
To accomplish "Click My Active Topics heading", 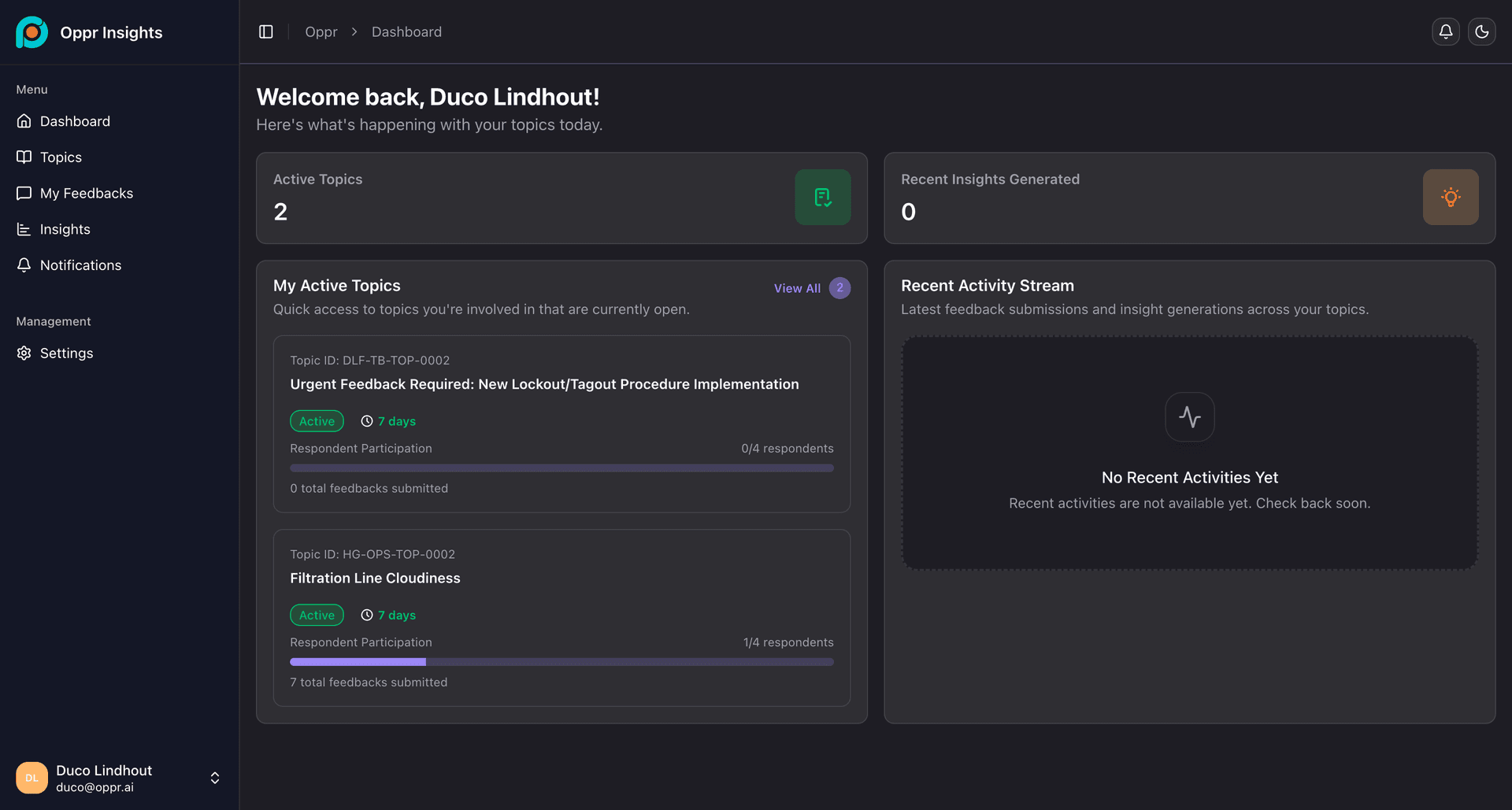I will [x=336, y=286].
